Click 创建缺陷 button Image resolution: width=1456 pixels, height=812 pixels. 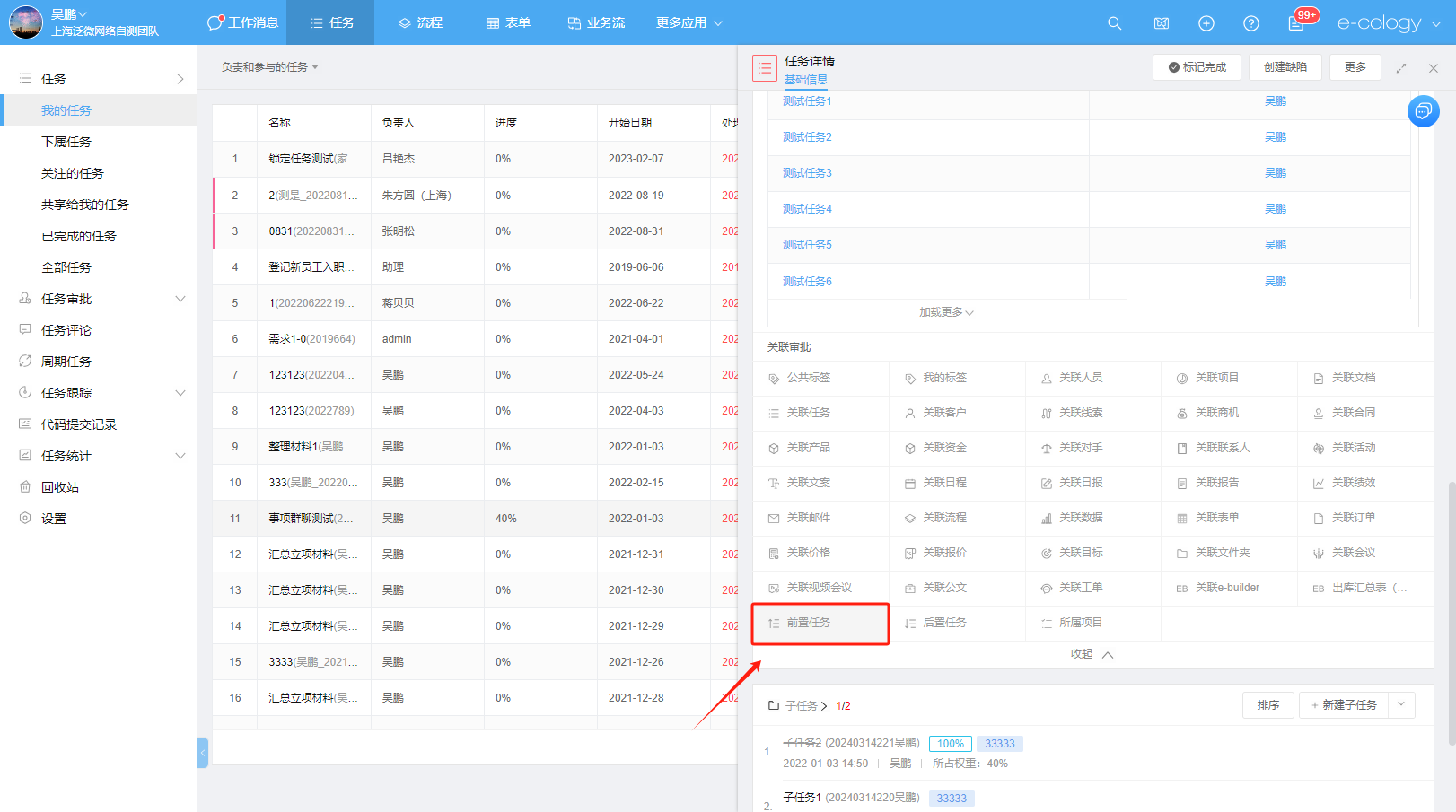click(1285, 67)
